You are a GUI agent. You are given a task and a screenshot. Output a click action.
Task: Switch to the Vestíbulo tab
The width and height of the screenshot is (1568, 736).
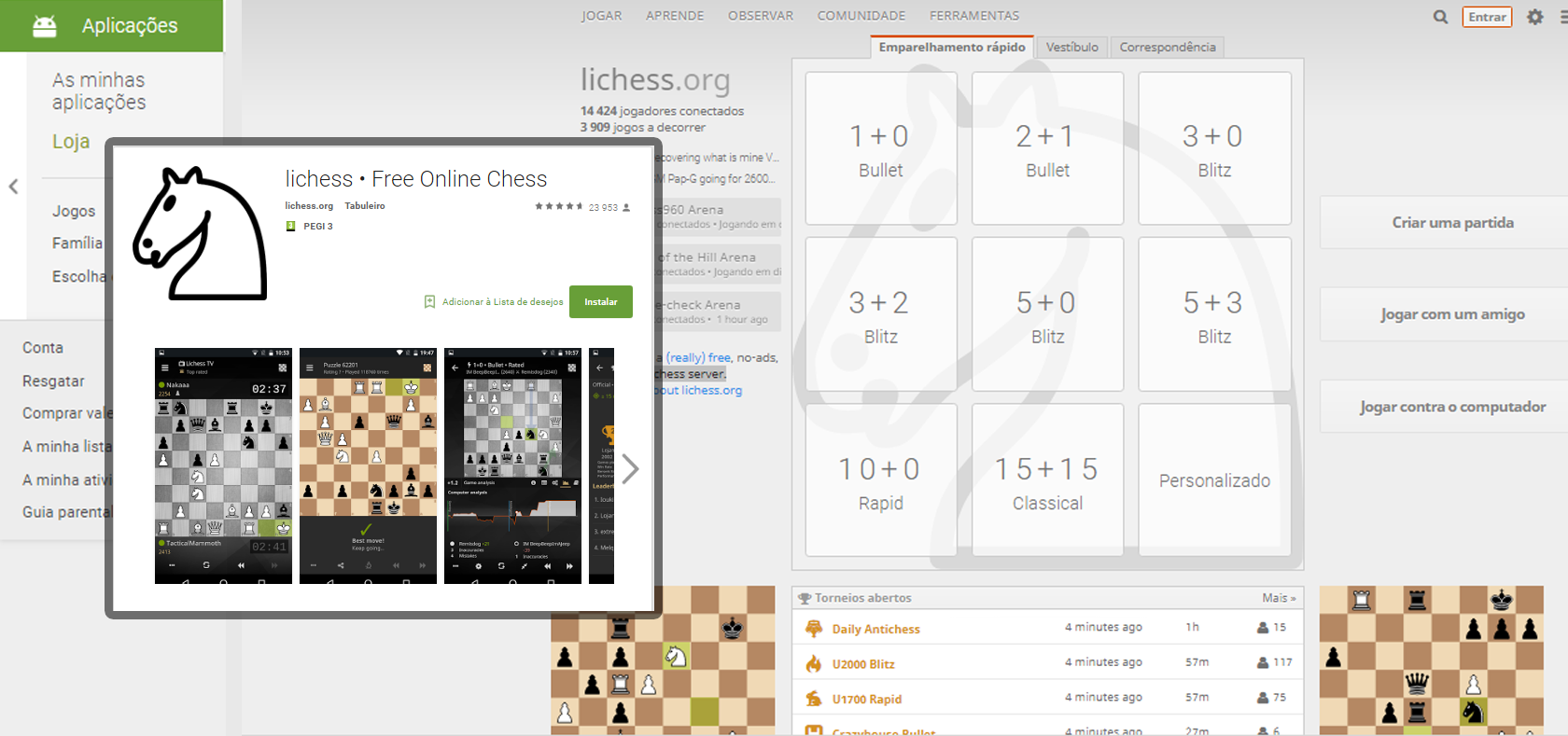(1071, 47)
